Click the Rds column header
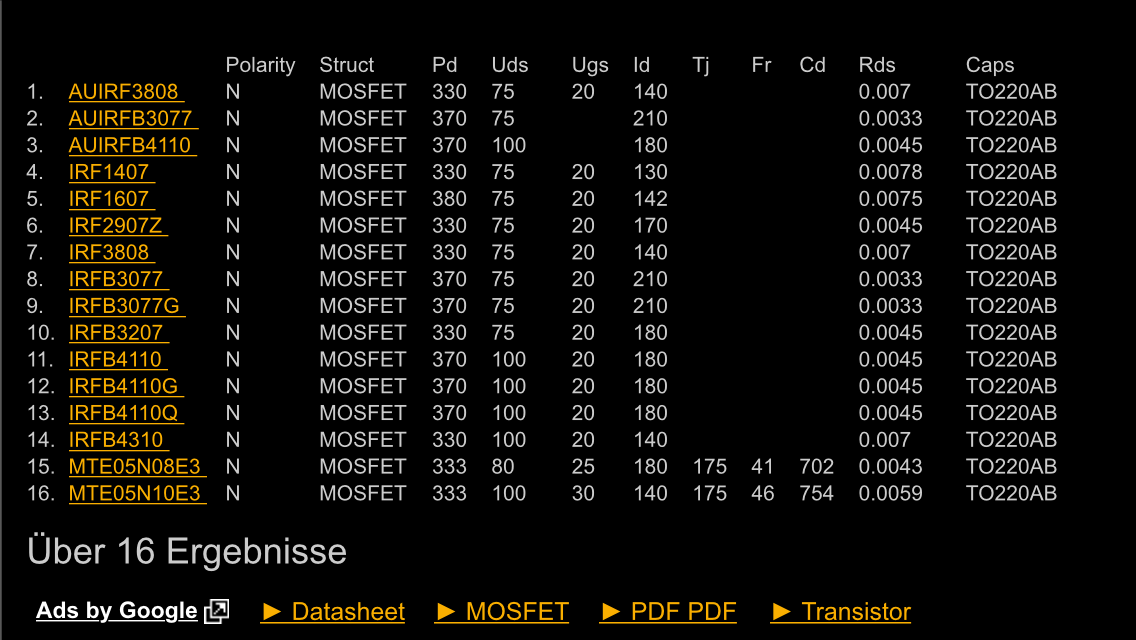The image size is (1136, 640). [x=877, y=65]
